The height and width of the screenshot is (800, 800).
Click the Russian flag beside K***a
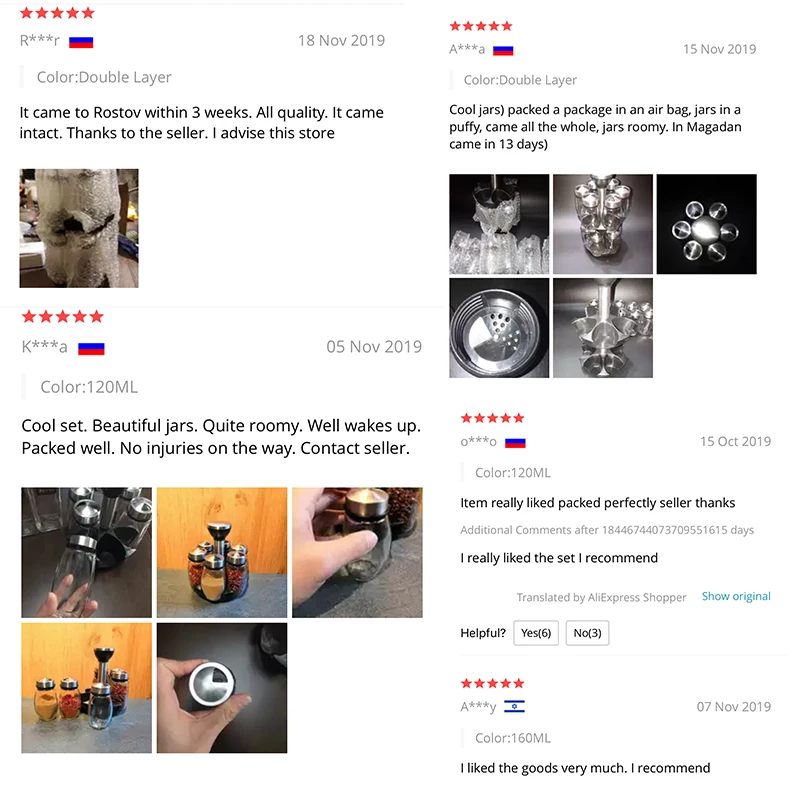[x=91, y=348]
